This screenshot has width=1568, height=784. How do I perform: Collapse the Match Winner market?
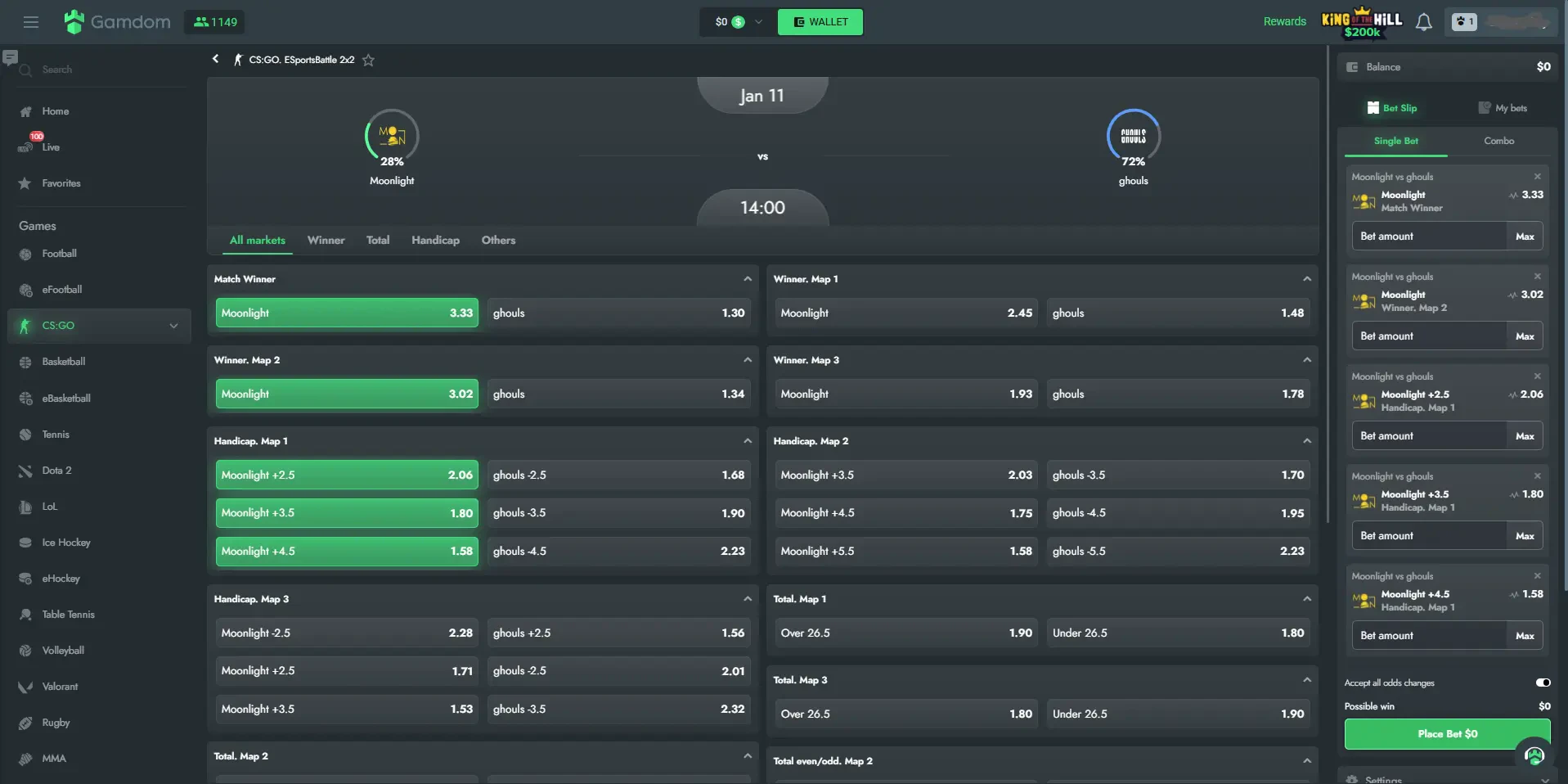747,279
